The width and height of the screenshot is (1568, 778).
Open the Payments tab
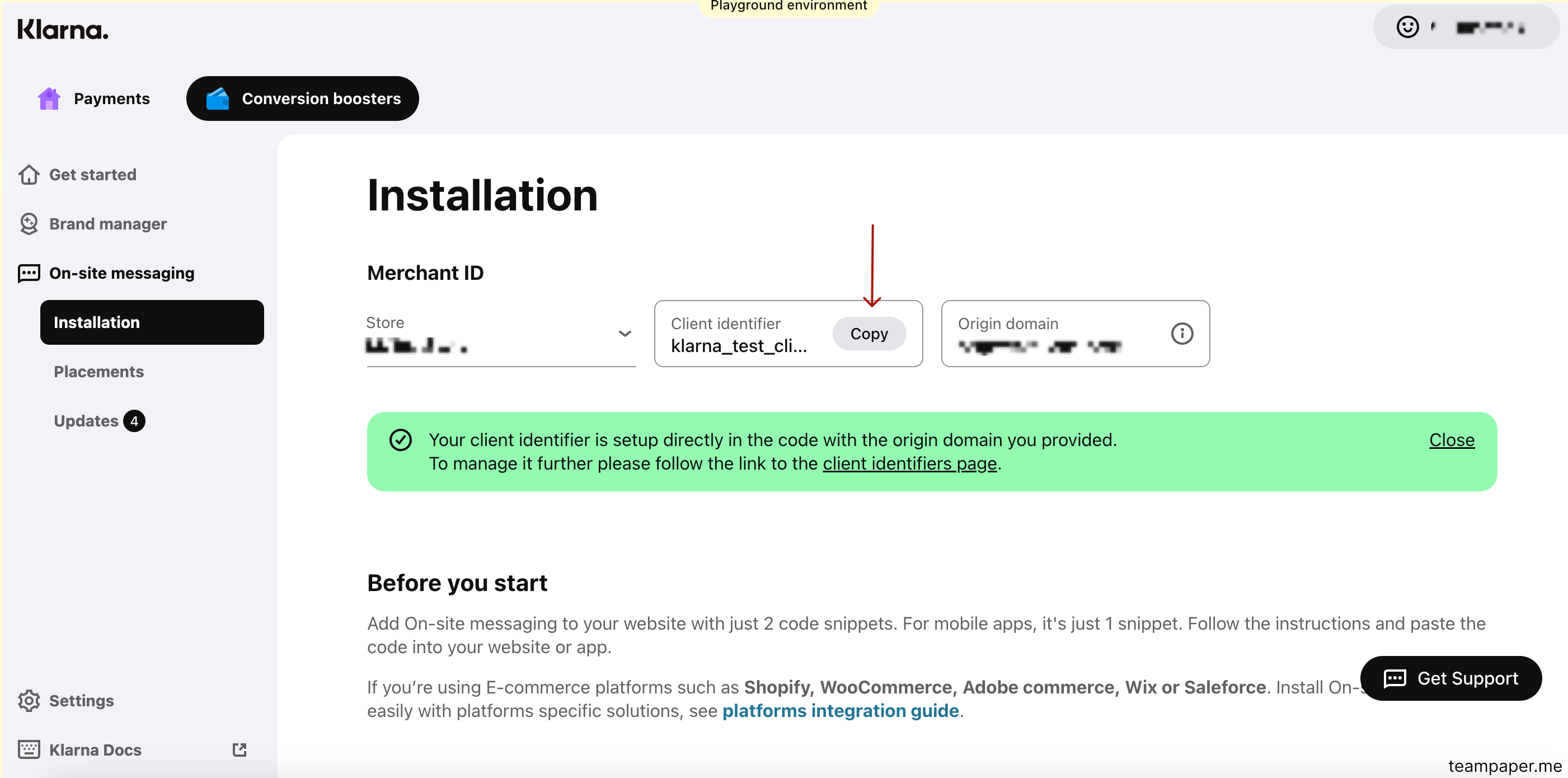tap(95, 99)
